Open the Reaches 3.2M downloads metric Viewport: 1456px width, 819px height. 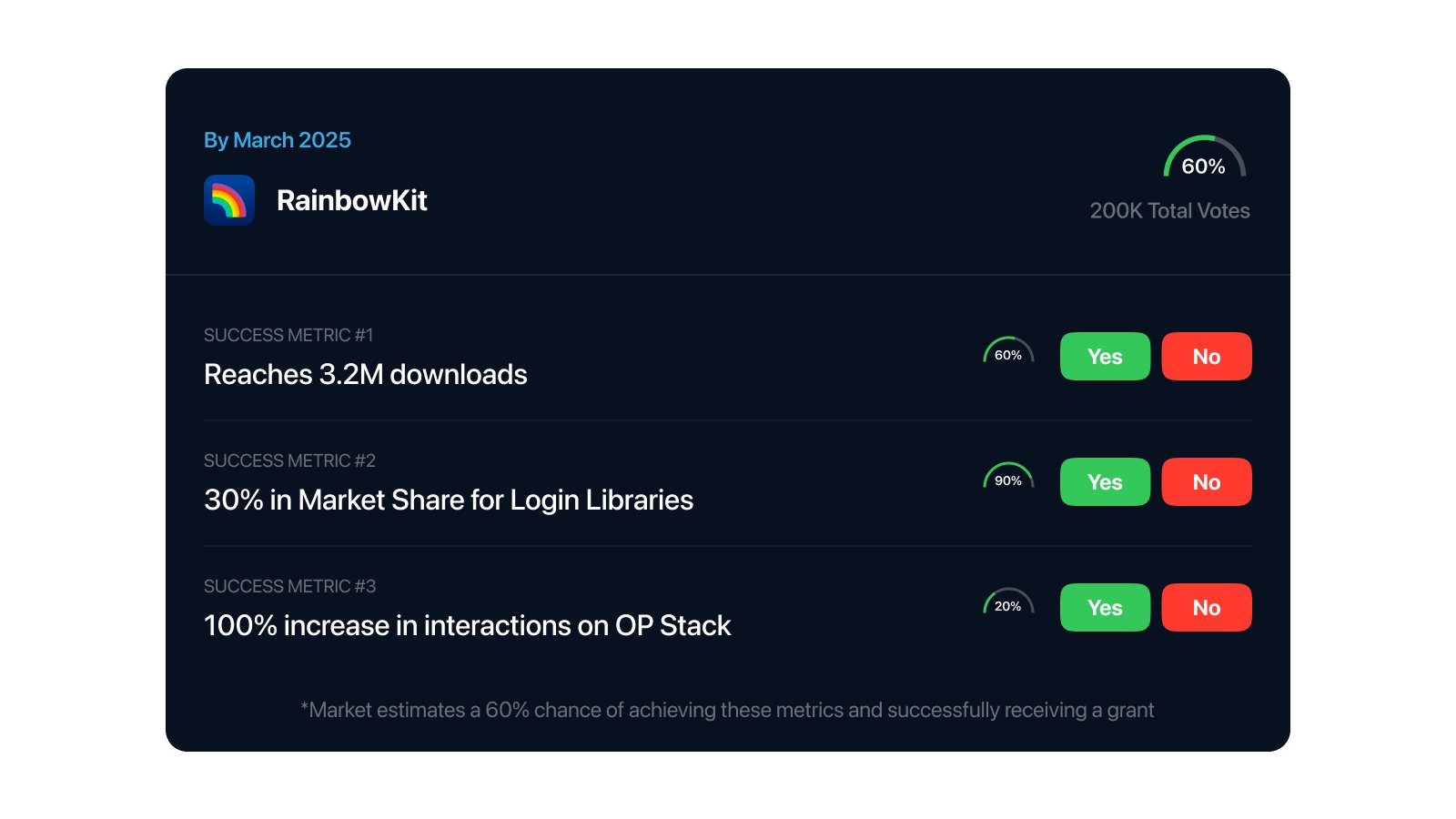pos(365,375)
